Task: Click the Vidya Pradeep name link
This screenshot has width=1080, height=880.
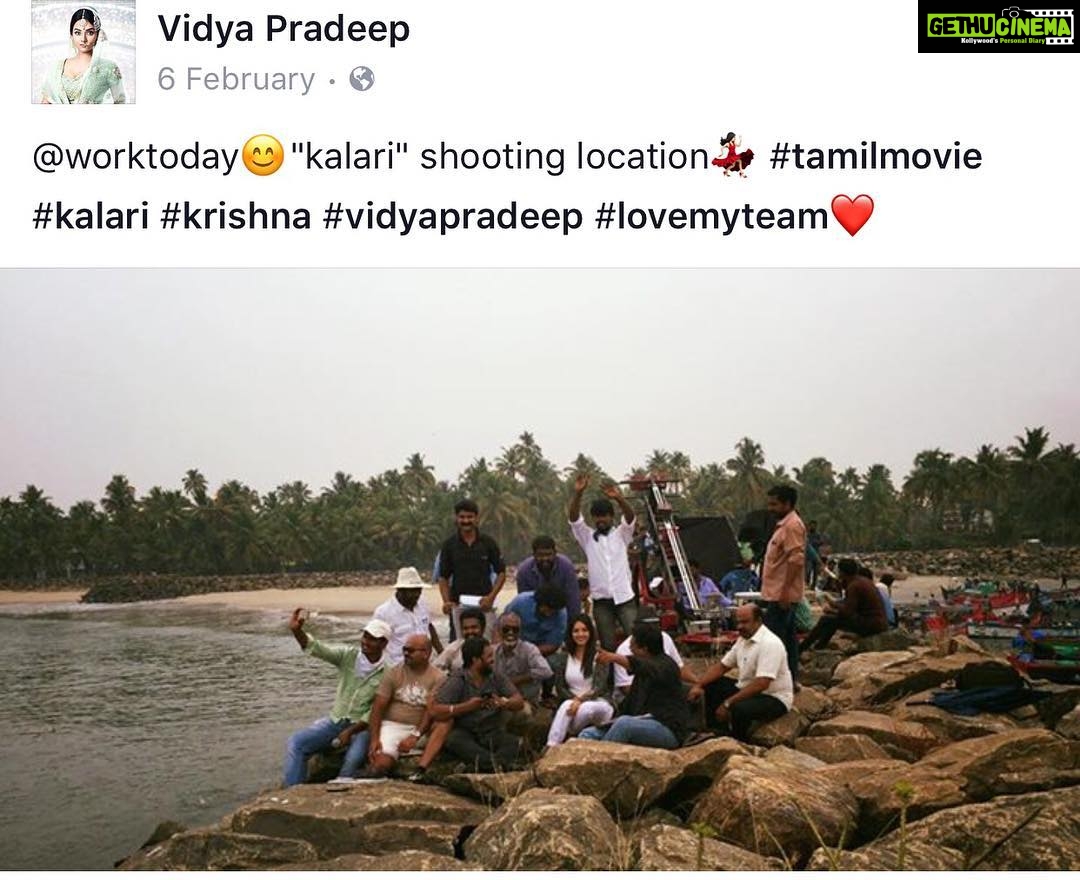Action: (284, 29)
